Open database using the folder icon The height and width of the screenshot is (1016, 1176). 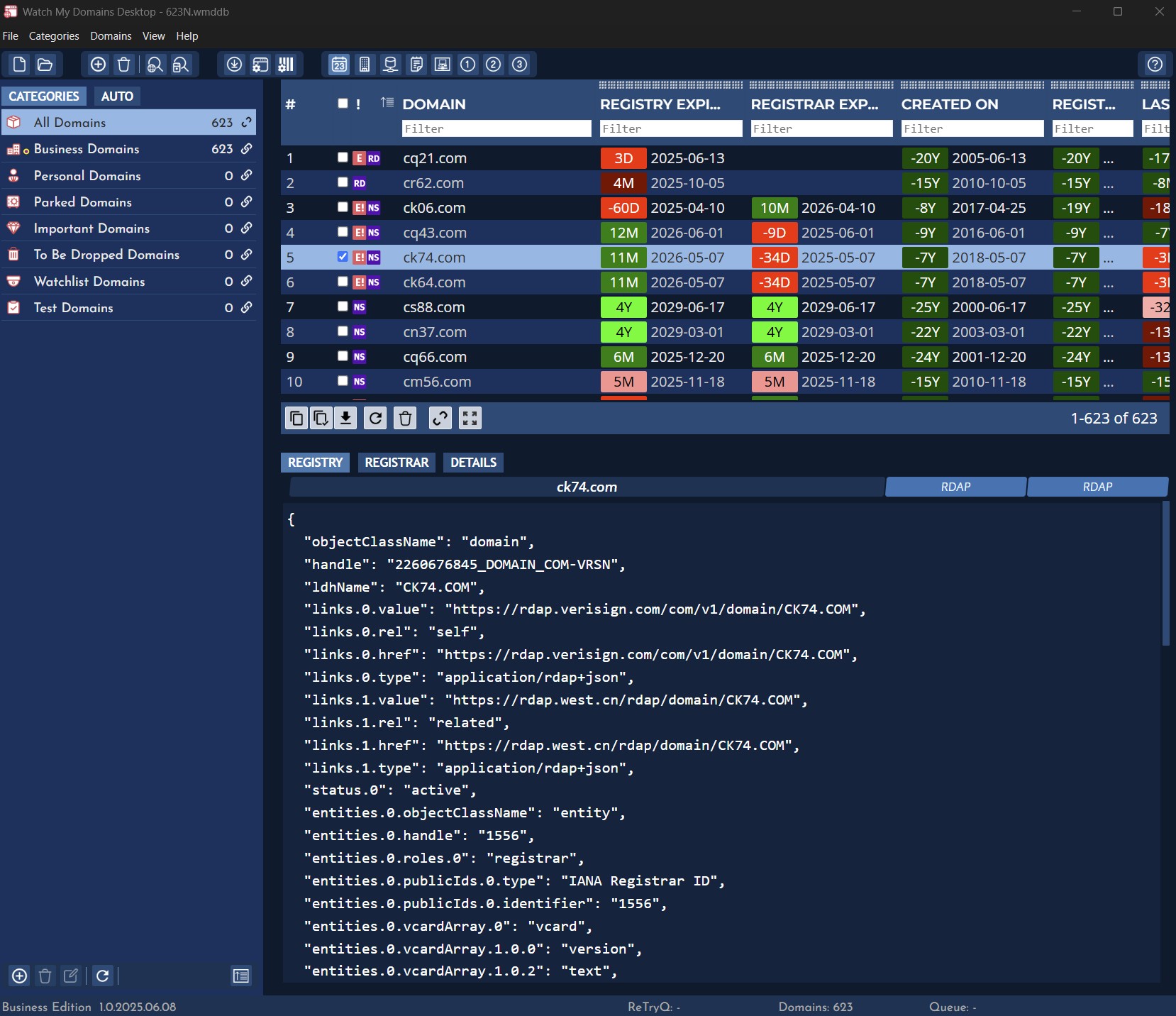45,65
